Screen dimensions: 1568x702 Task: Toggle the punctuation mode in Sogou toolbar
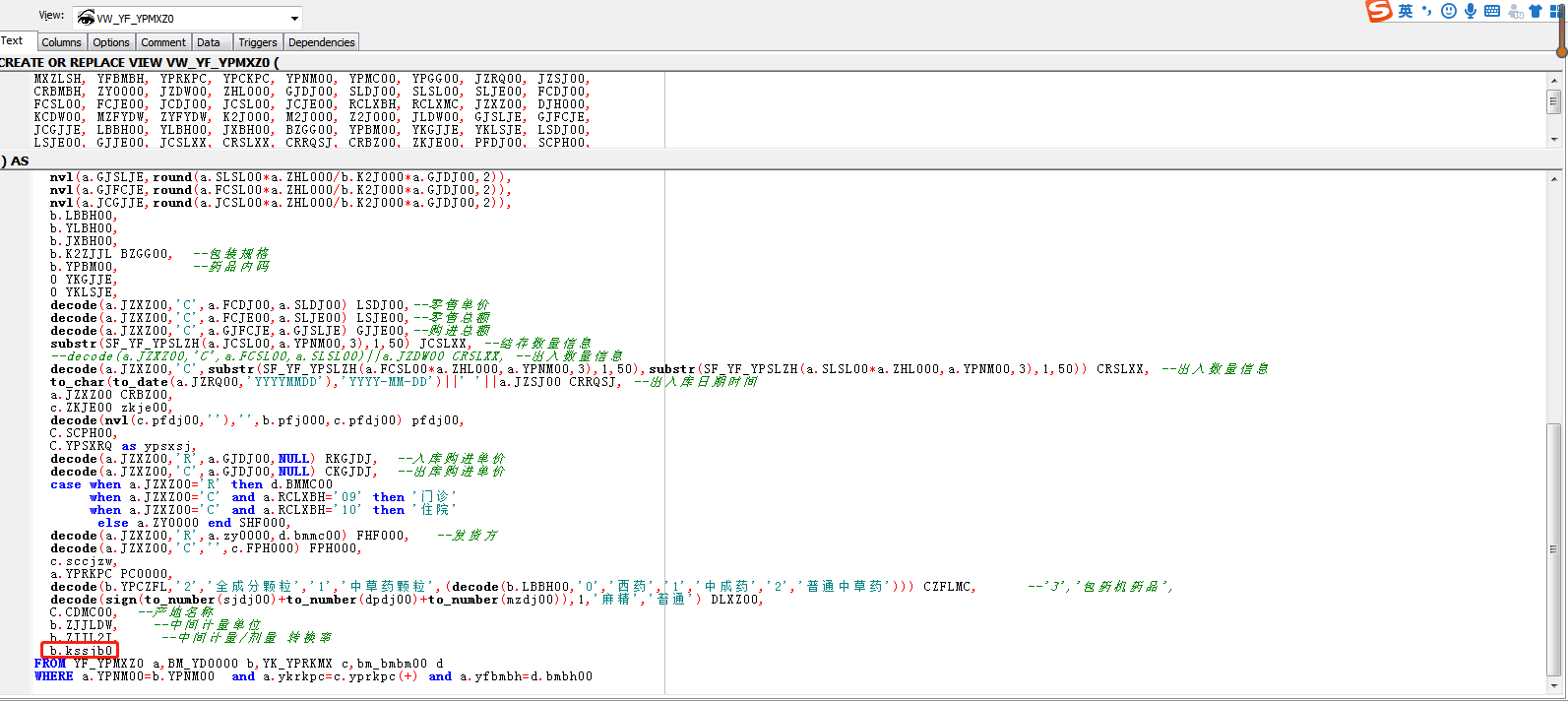pos(1426,11)
